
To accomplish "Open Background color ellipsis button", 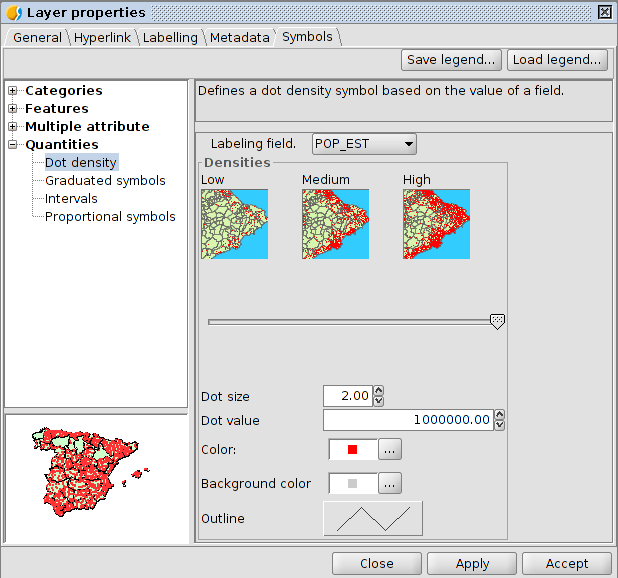I will click(390, 484).
